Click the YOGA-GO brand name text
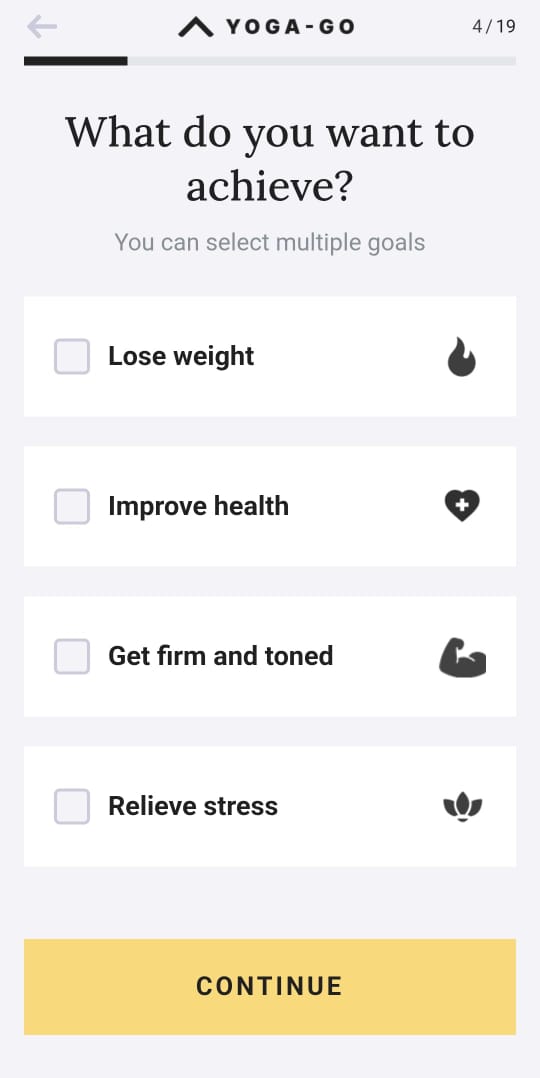The image size is (540, 1078). [290, 27]
